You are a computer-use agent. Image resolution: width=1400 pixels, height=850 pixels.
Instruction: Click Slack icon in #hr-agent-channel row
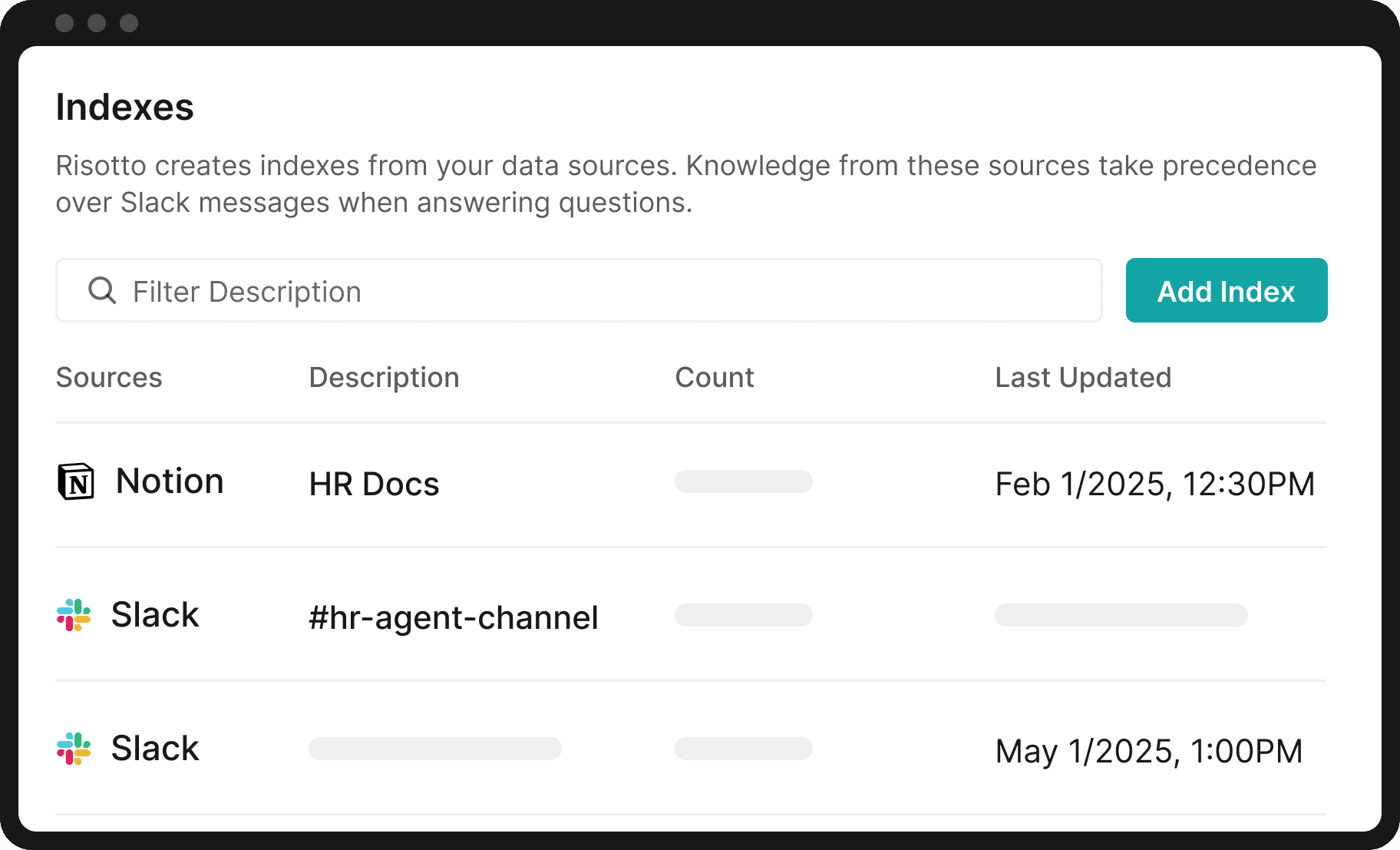point(74,615)
